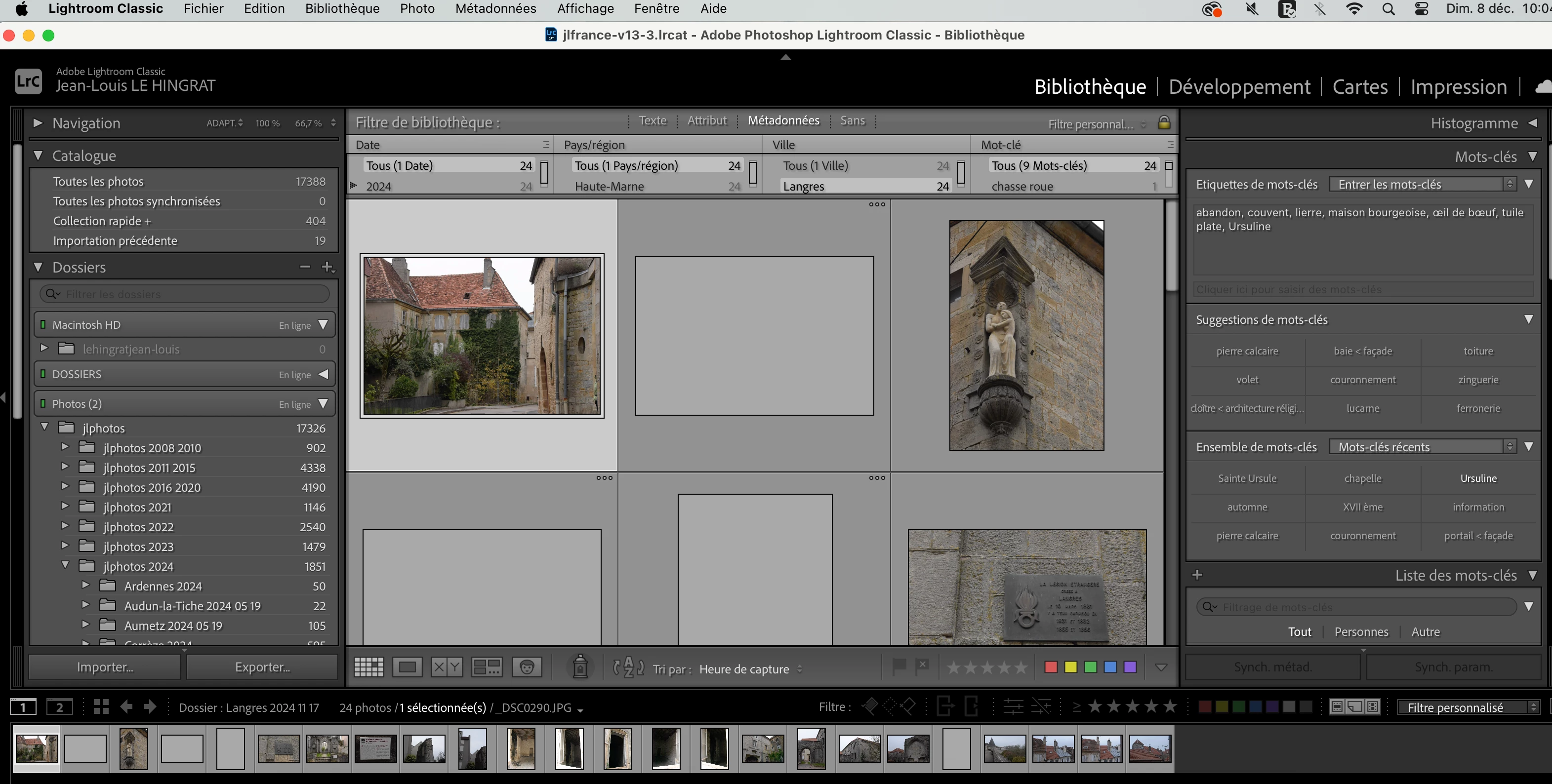1552x784 pixels.
Task: Switch to Grid view mode
Action: coord(368,666)
